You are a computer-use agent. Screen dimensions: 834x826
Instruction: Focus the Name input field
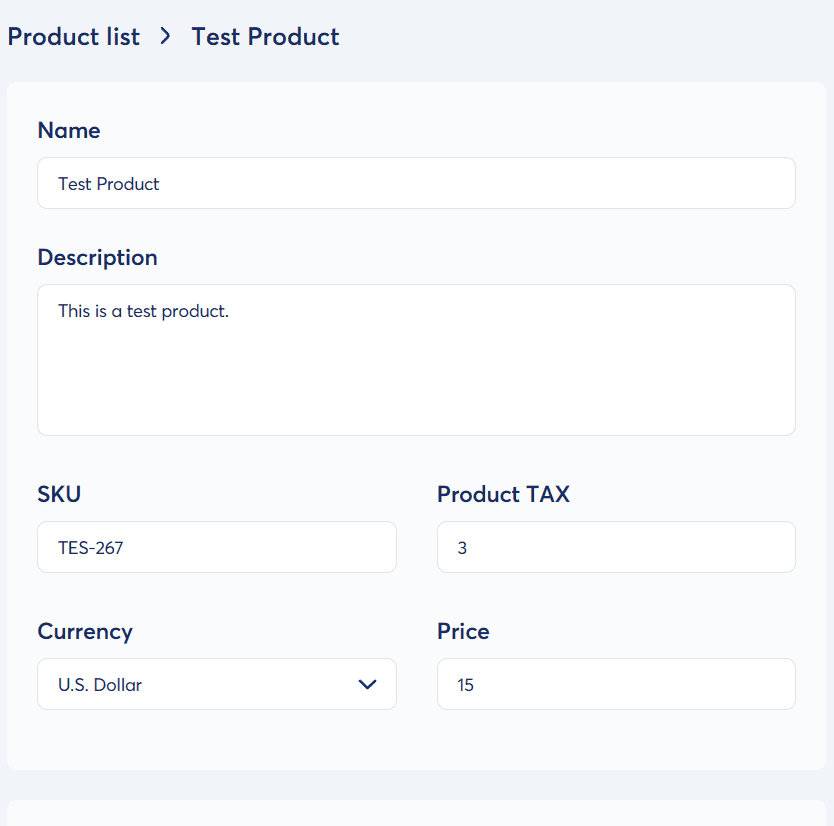point(416,184)
